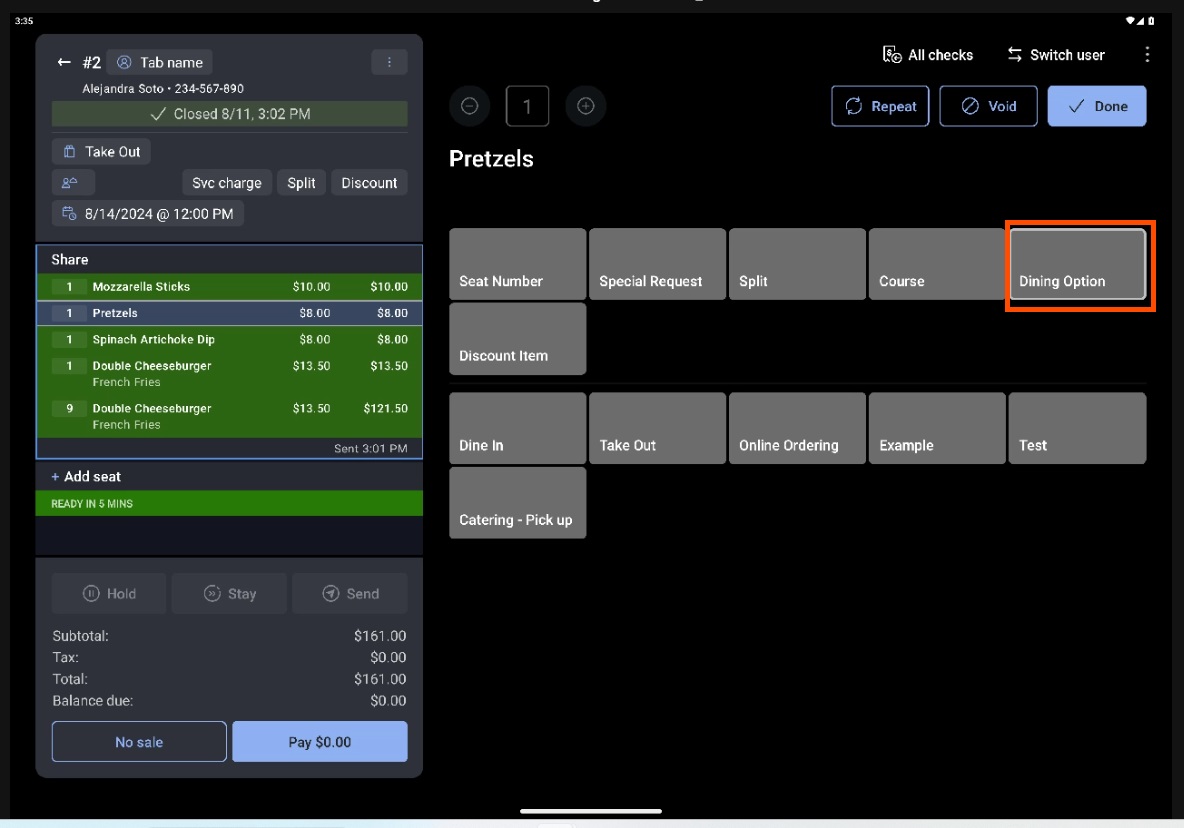
Task: Open the top-right overflow menu
Action: [1147, 55]
